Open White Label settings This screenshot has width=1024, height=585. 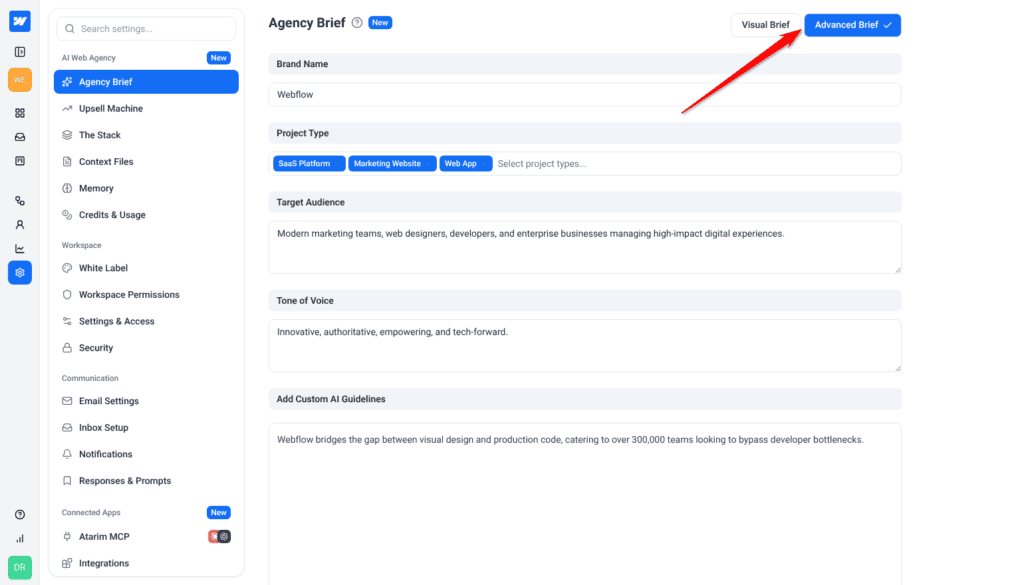[x=146, y=268]
